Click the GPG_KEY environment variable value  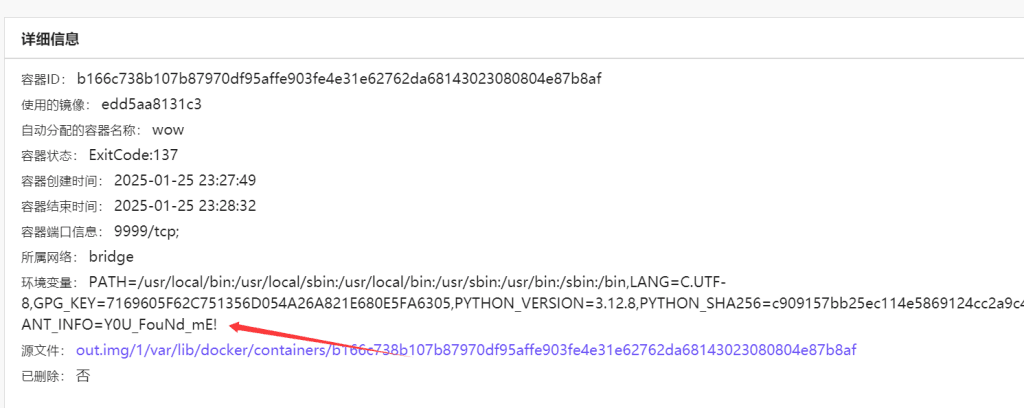[x=240, y=306]
